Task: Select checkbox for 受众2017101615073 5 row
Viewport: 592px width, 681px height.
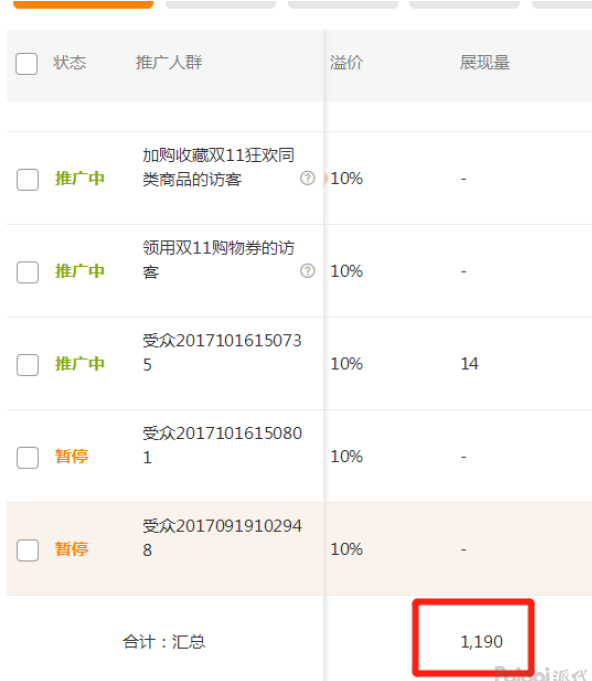Action: (x=28, y=365)
